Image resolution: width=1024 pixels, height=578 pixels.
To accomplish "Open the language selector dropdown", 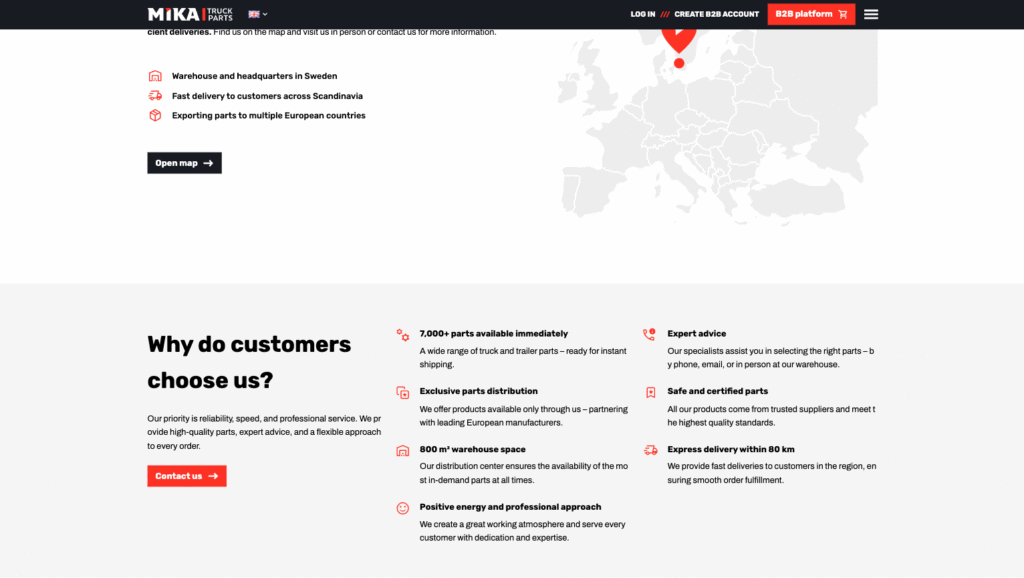I will (258, 14).
